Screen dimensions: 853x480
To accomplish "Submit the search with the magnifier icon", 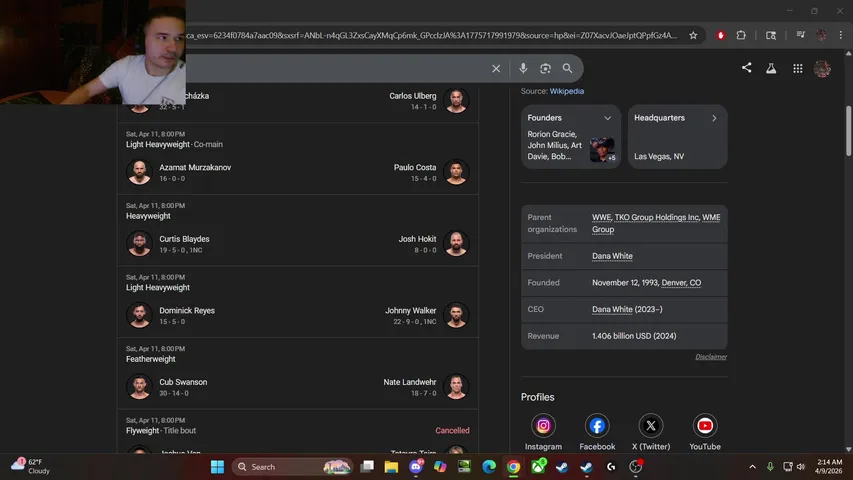I will (567, 69).
